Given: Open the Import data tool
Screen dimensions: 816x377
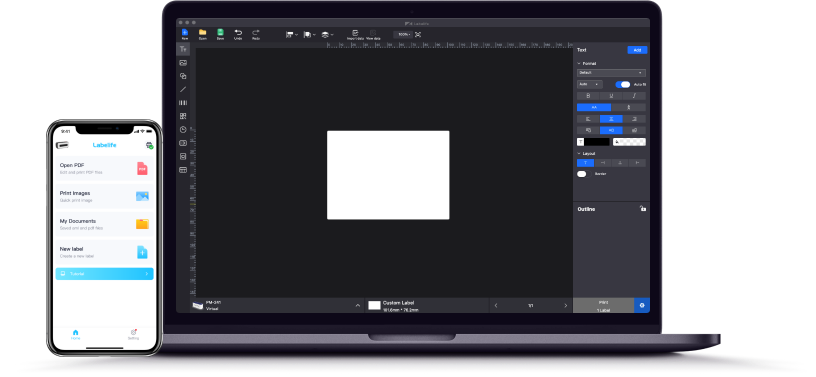Looking at the screenshot, I should click(355, 34).
